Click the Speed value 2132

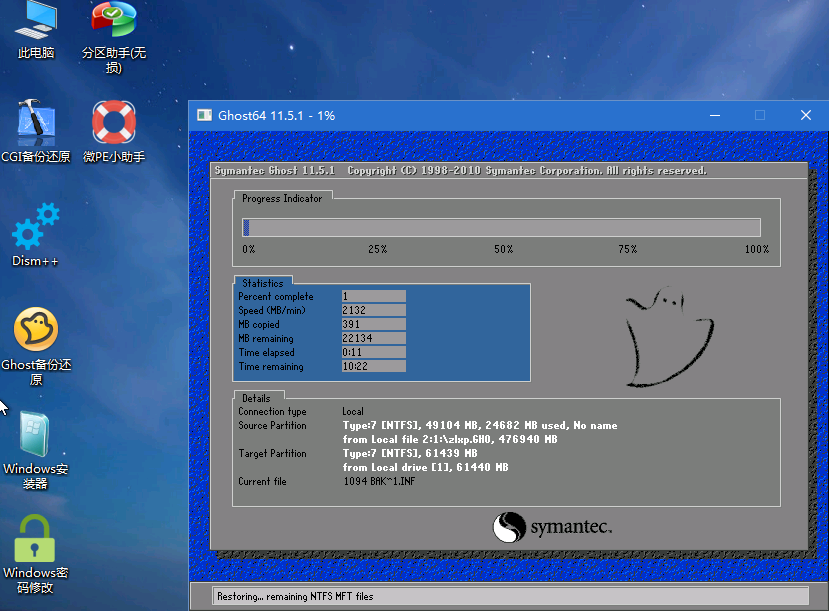(374, 310)
